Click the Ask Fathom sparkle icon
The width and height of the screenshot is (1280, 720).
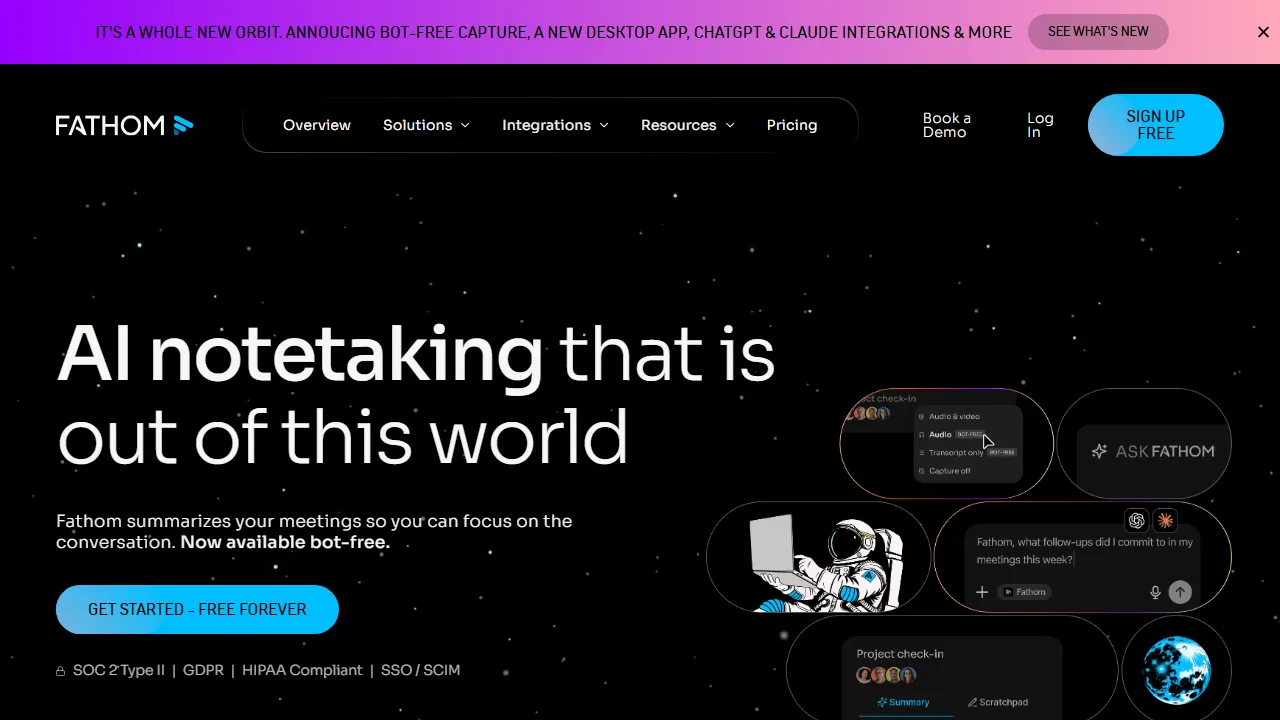coord(1099,451)
